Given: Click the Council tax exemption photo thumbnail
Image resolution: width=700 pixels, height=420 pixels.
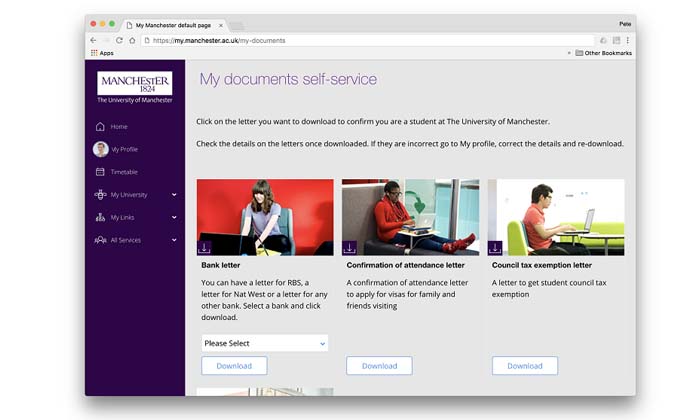Looking at the screenshot, I should coord(556,217).
